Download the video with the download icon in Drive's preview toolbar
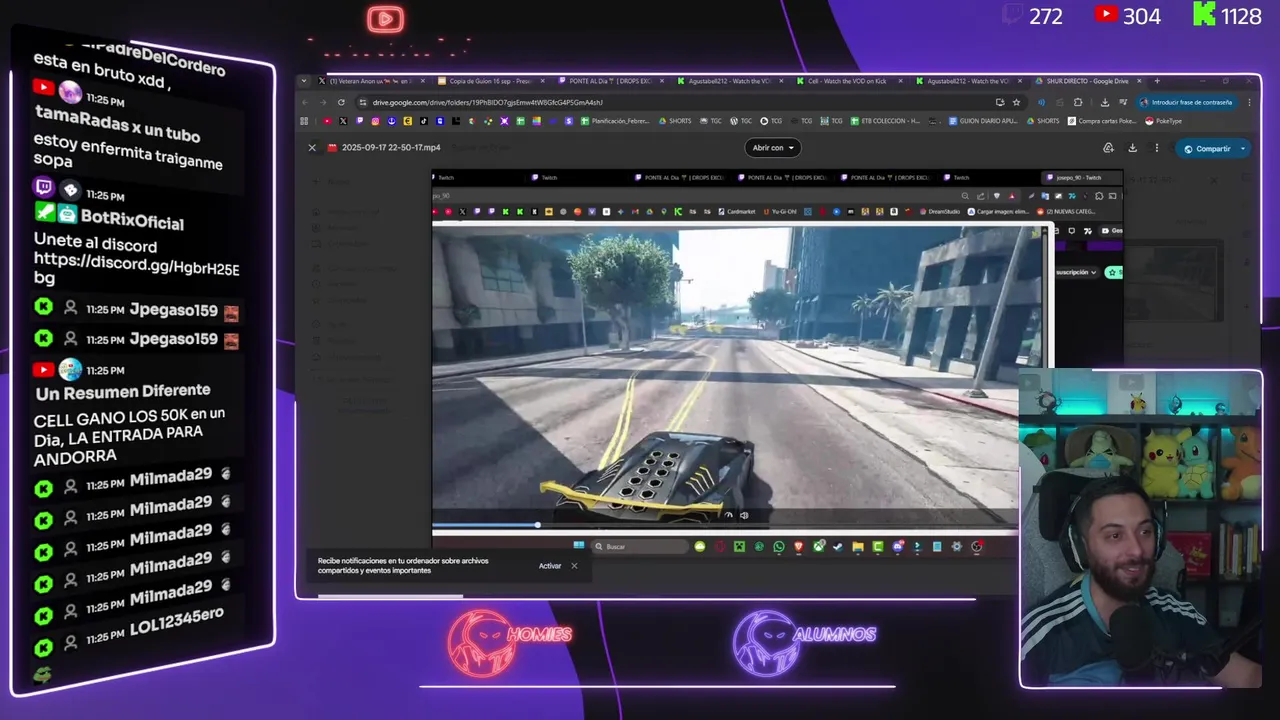1280x720 pixels. [1132, 148]
